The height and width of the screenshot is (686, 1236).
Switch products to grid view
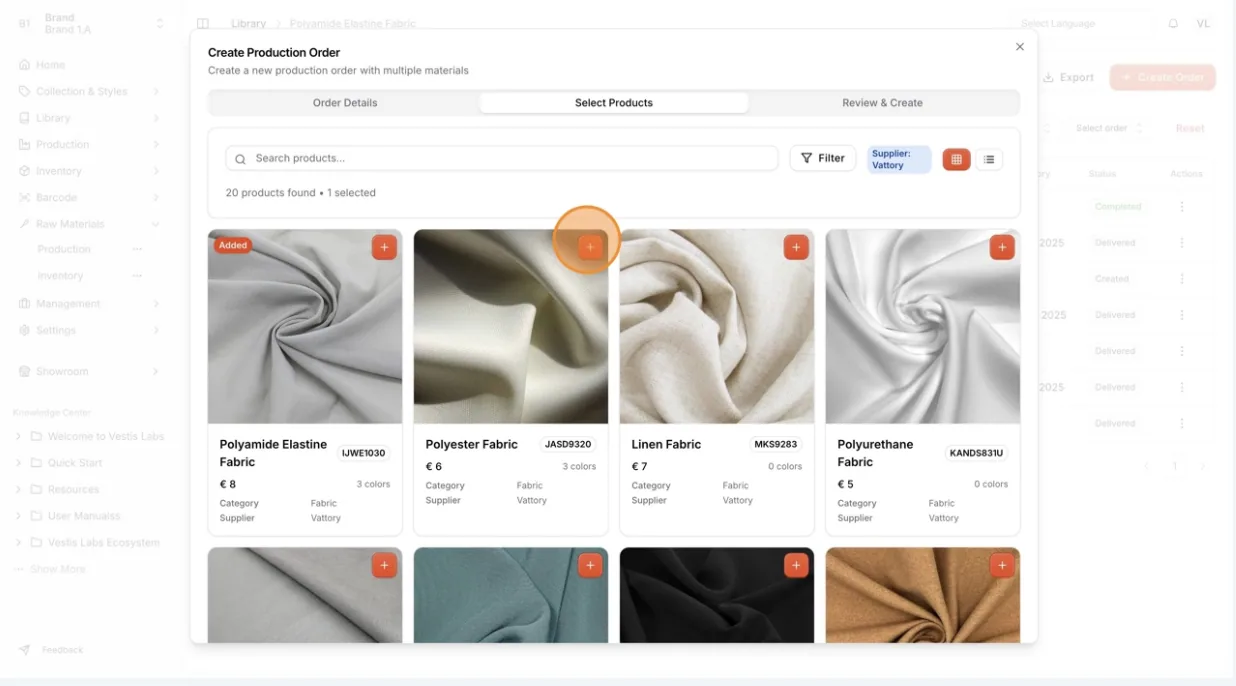coord(956,159)
